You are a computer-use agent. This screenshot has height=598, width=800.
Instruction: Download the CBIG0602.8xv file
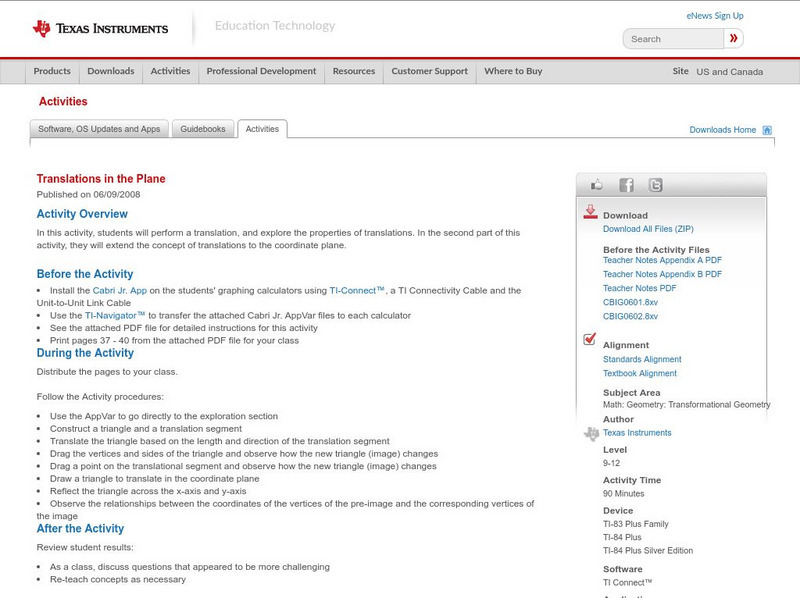[x=630, y=317]
